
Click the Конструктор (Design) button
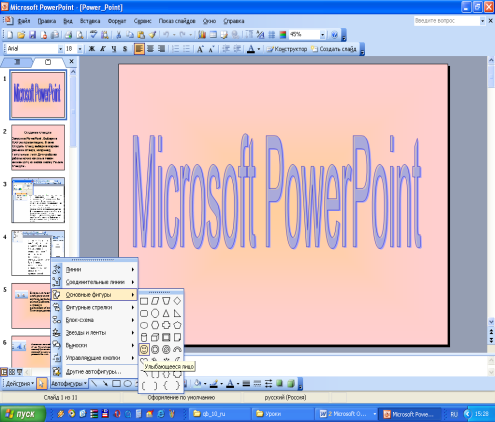pos(287,49)
